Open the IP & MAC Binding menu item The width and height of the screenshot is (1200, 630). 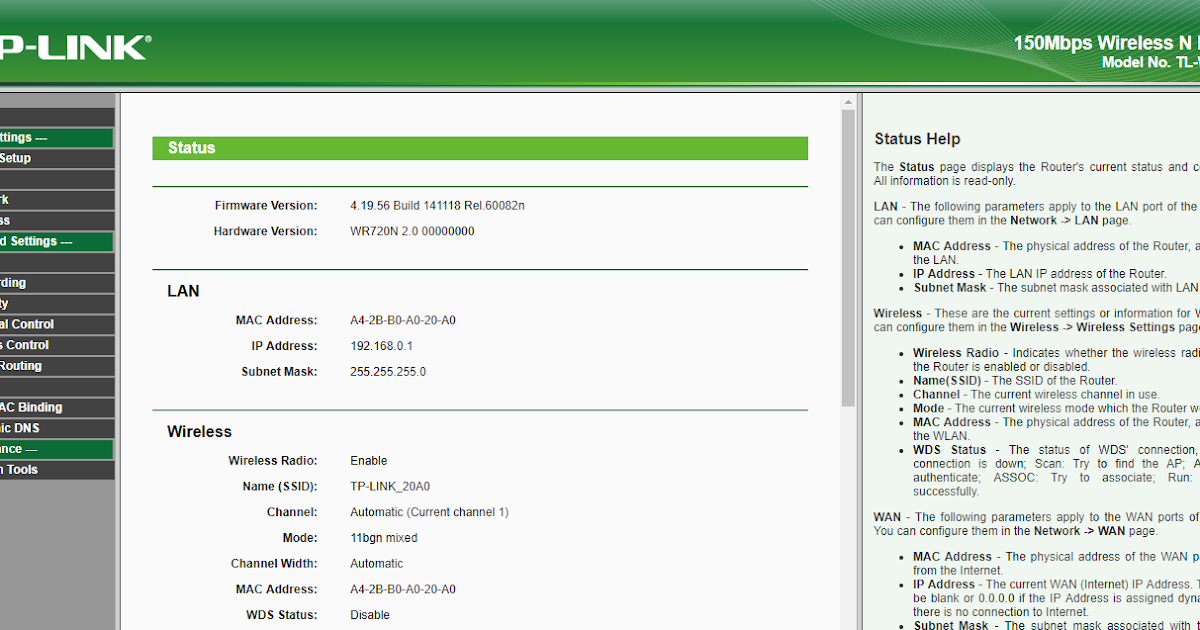click(x=56, y=407)
